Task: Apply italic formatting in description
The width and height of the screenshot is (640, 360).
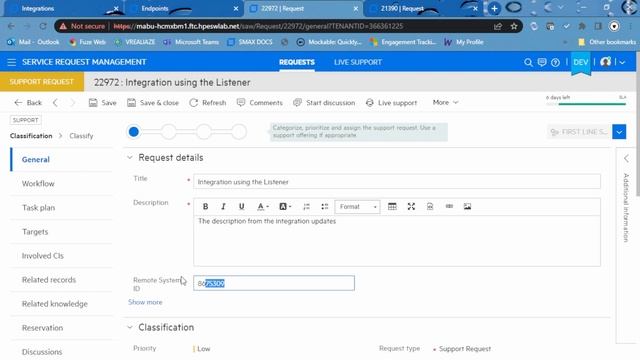Action: (x=223, y=207)
